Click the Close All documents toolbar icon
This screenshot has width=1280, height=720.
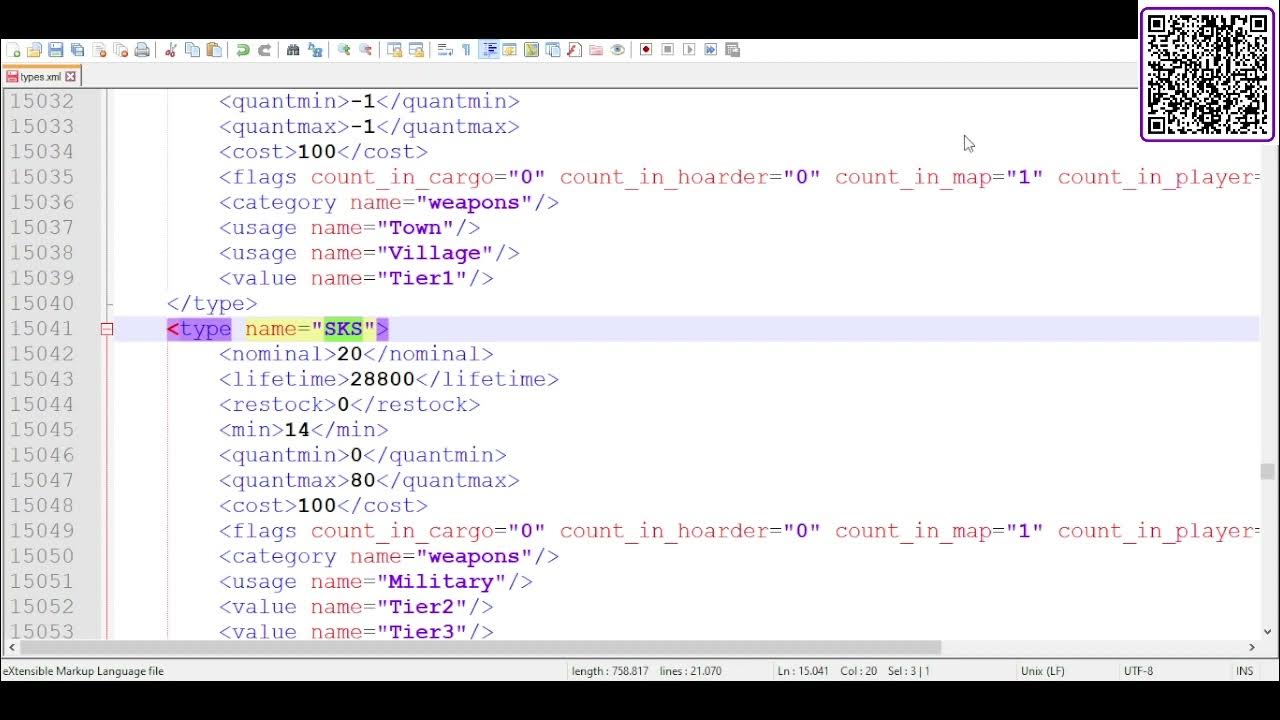(x=120, y=50)
